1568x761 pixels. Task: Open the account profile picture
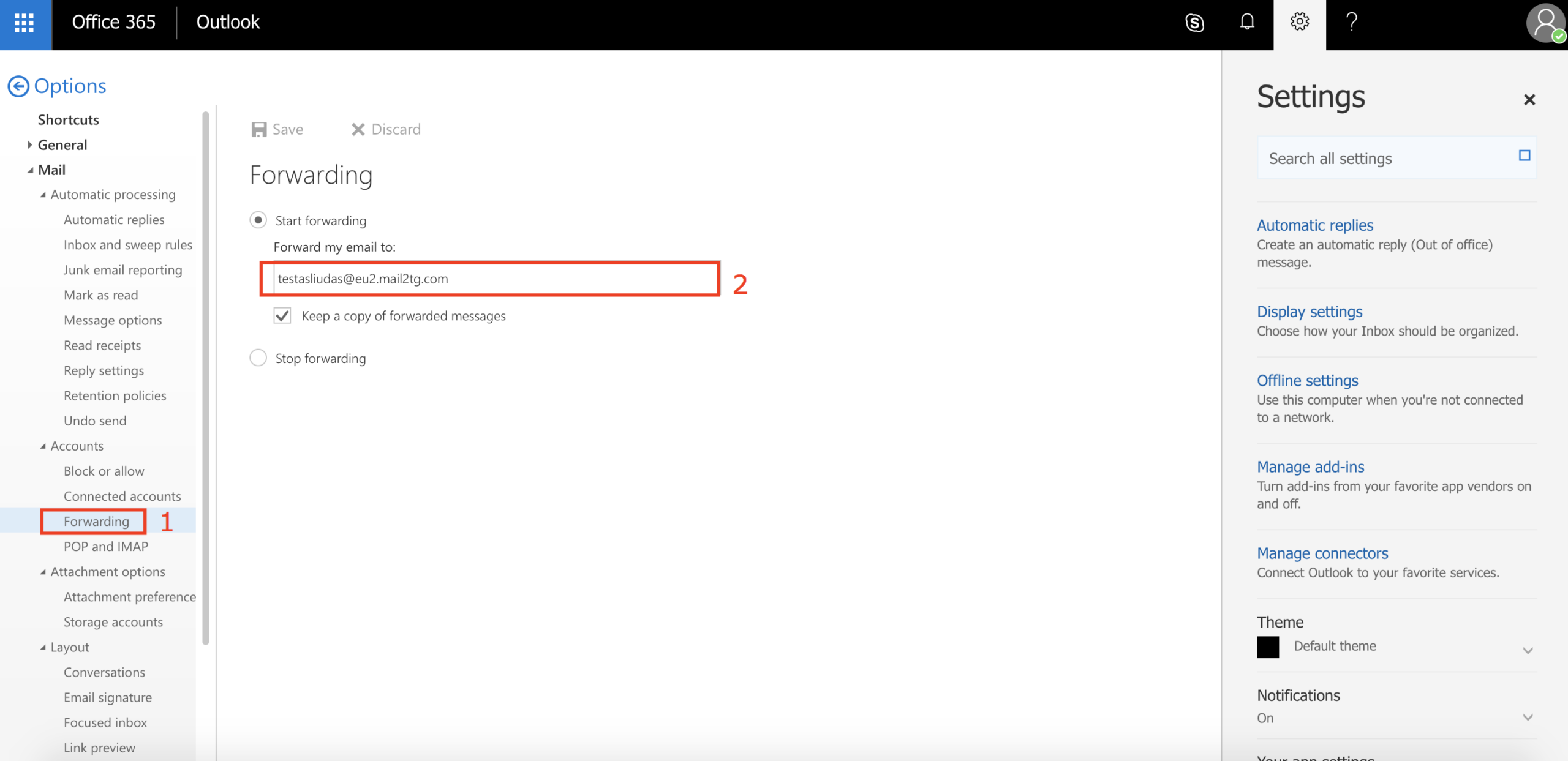(1545, 23)
